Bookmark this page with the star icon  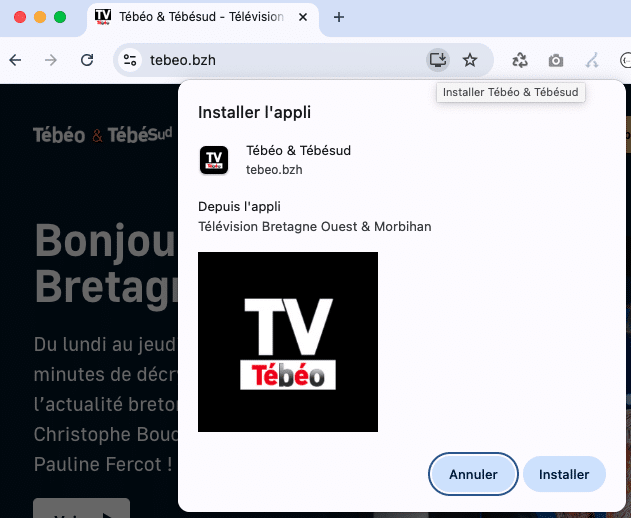coord(470,60)
